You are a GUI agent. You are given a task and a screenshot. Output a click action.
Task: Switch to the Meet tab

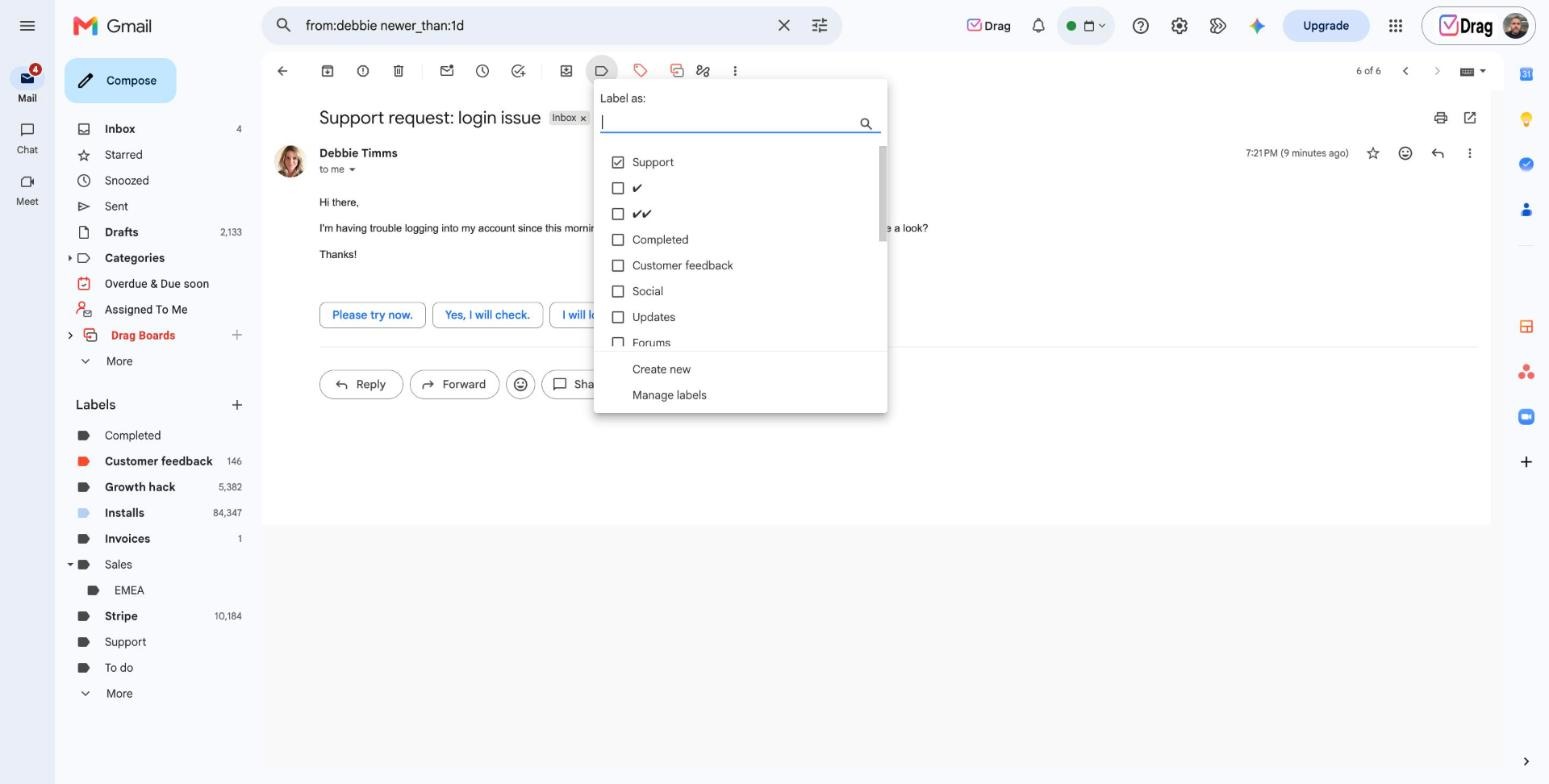click(27, 190)
